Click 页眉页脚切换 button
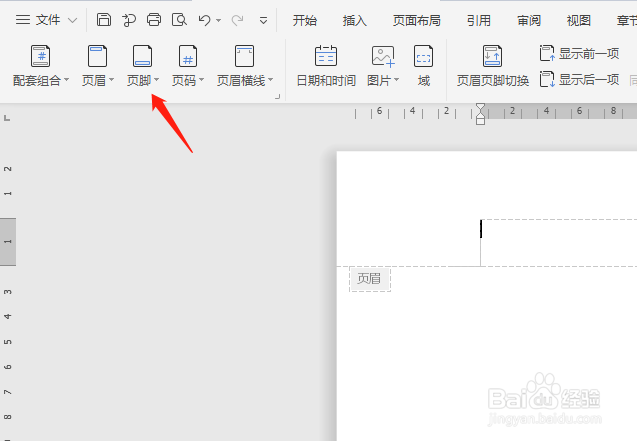Image resolution: width=637 pixels, height=441 pixels. [x=493, y=67]
